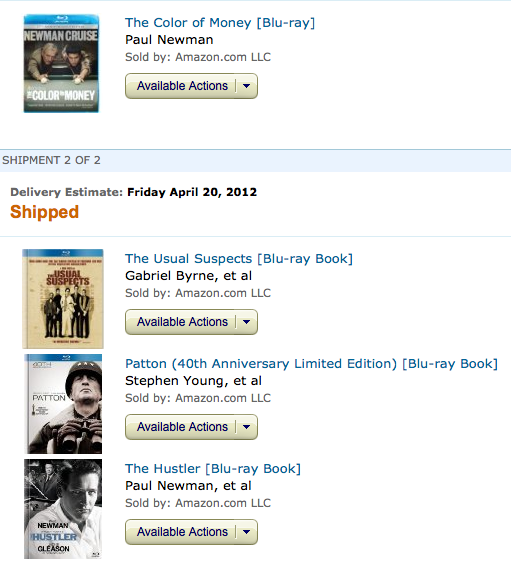Expand dropdown arrow beside Color of Money actions
This screenshot has height=571, width=511.
tap(247, 86)
